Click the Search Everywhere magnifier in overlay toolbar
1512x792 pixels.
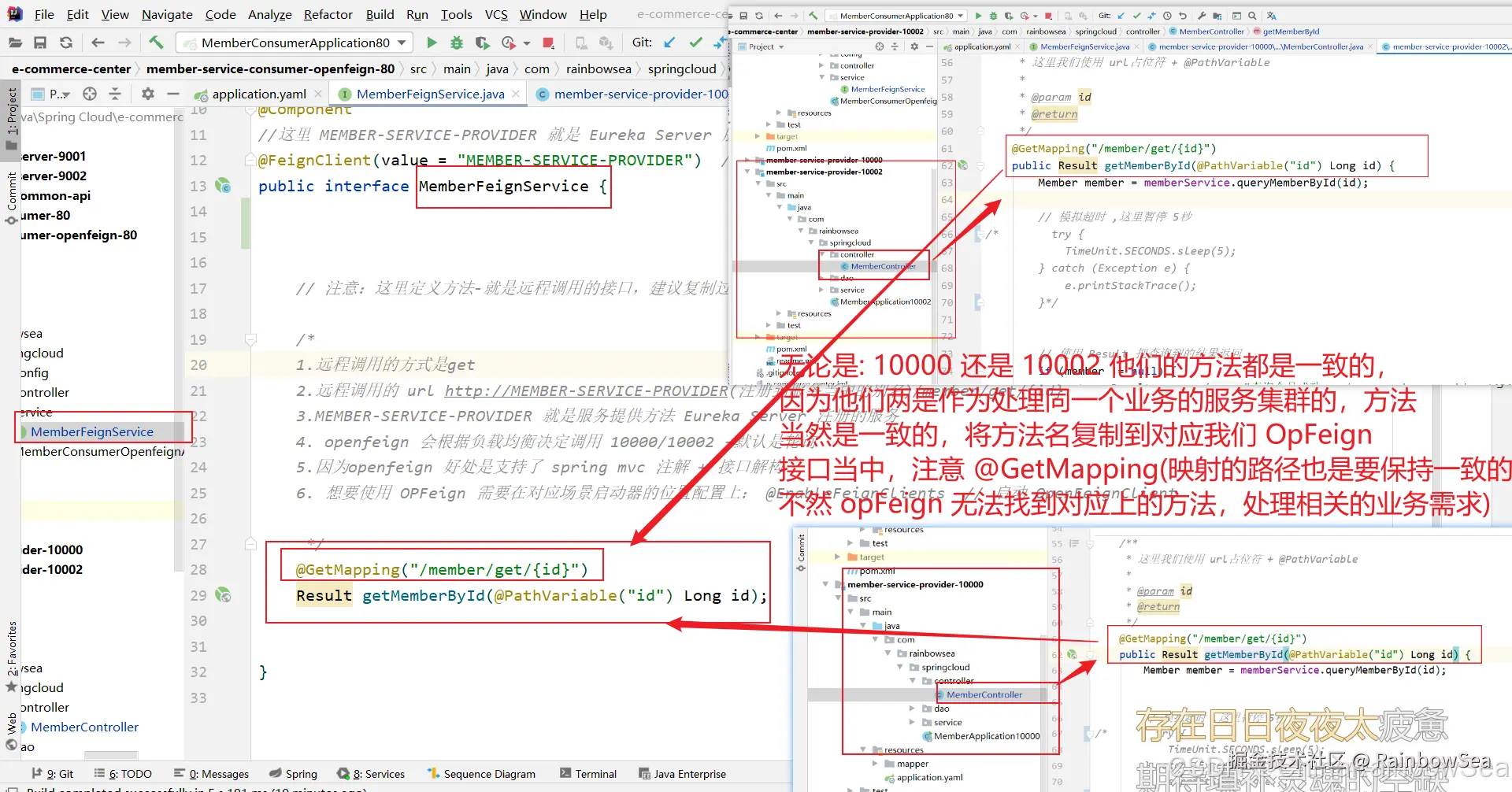1252,16
